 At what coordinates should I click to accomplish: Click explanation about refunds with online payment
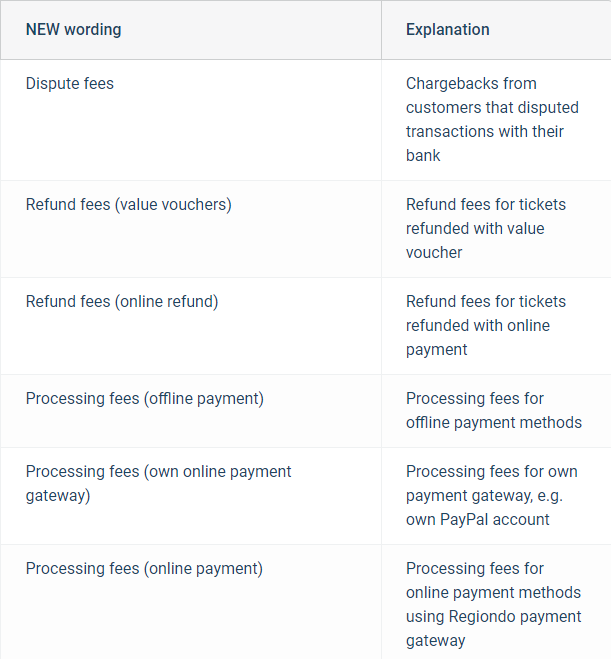pyautogui.click(x=486, y=325)
